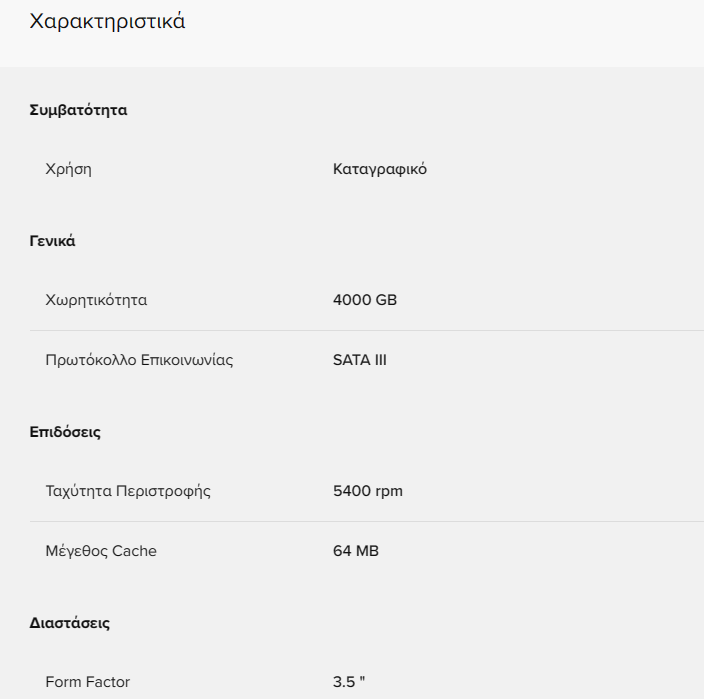Image resolution: width=704 pixels, height=699 pixels.
Task: Click the Πρωτόκολλο Επικοινωνίας label
Action: [139, 360]
